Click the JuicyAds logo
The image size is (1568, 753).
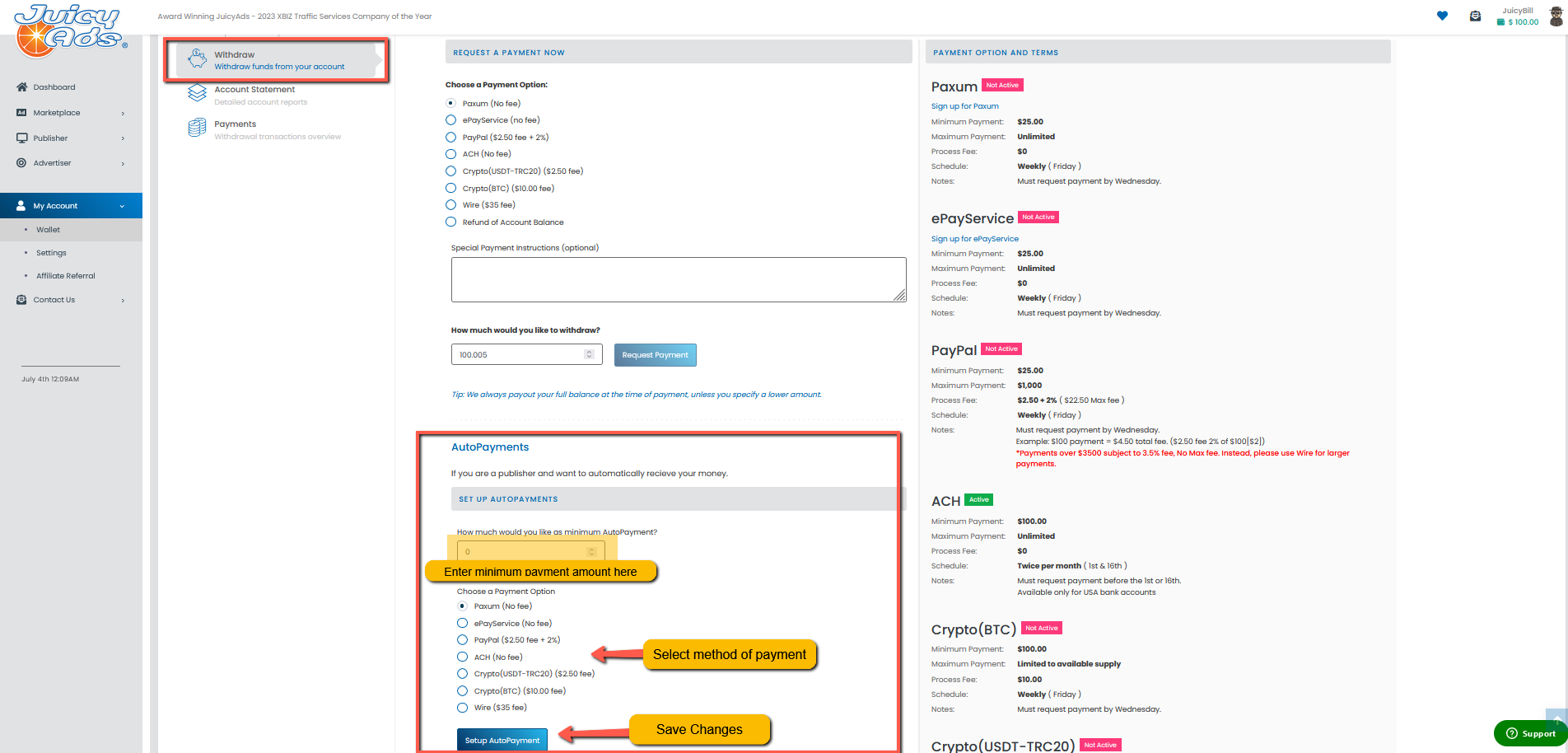point(71,30)
